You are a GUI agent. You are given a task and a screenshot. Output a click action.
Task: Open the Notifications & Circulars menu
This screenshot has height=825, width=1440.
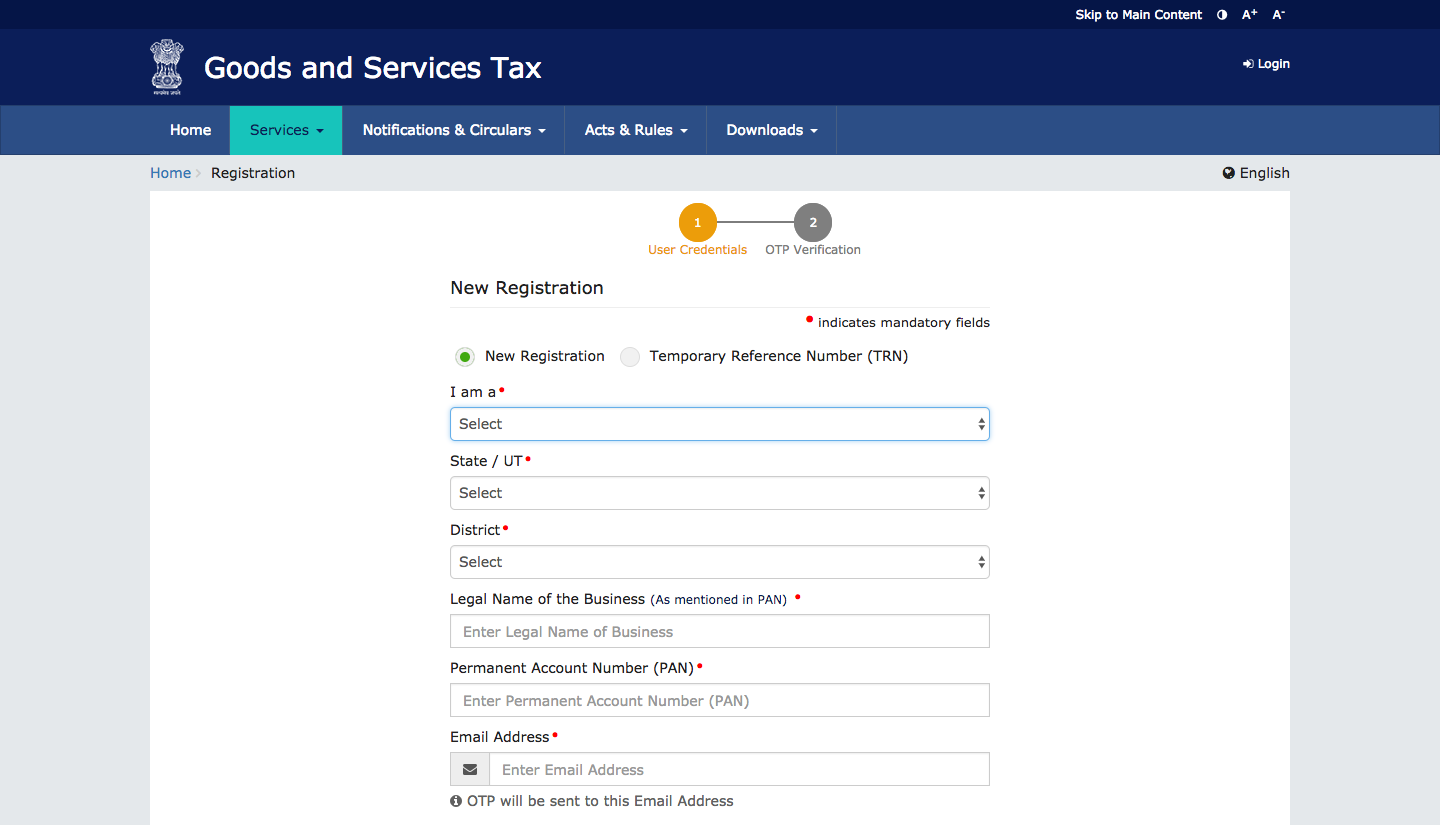(x=453, y=130)
